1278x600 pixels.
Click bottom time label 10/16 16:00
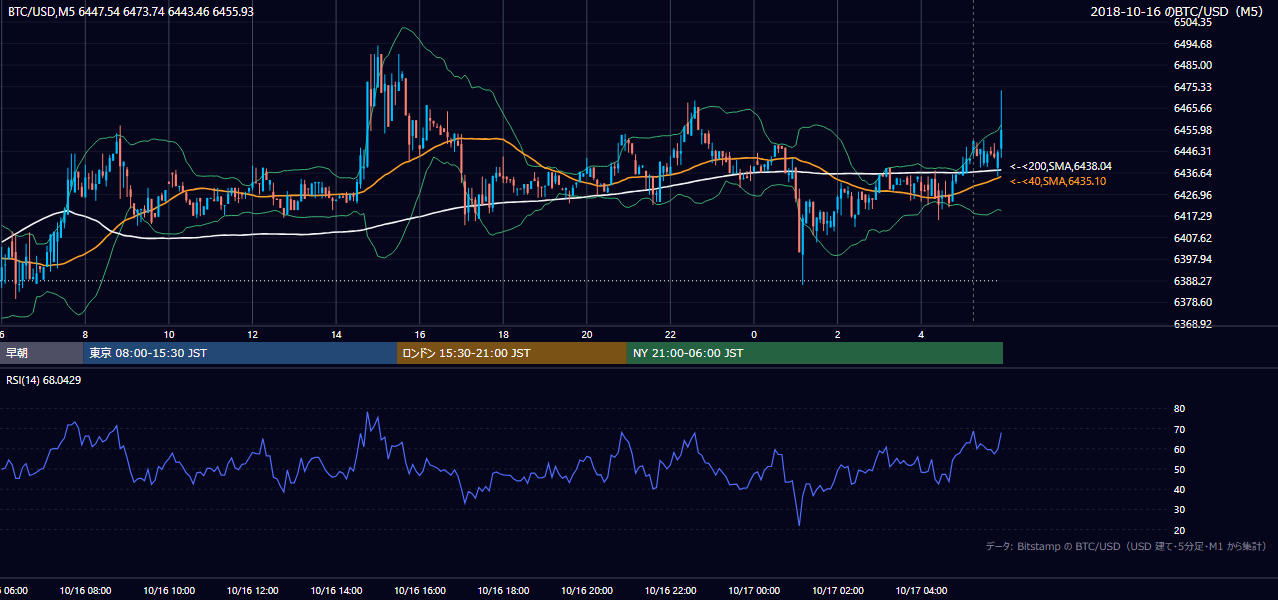420,591
